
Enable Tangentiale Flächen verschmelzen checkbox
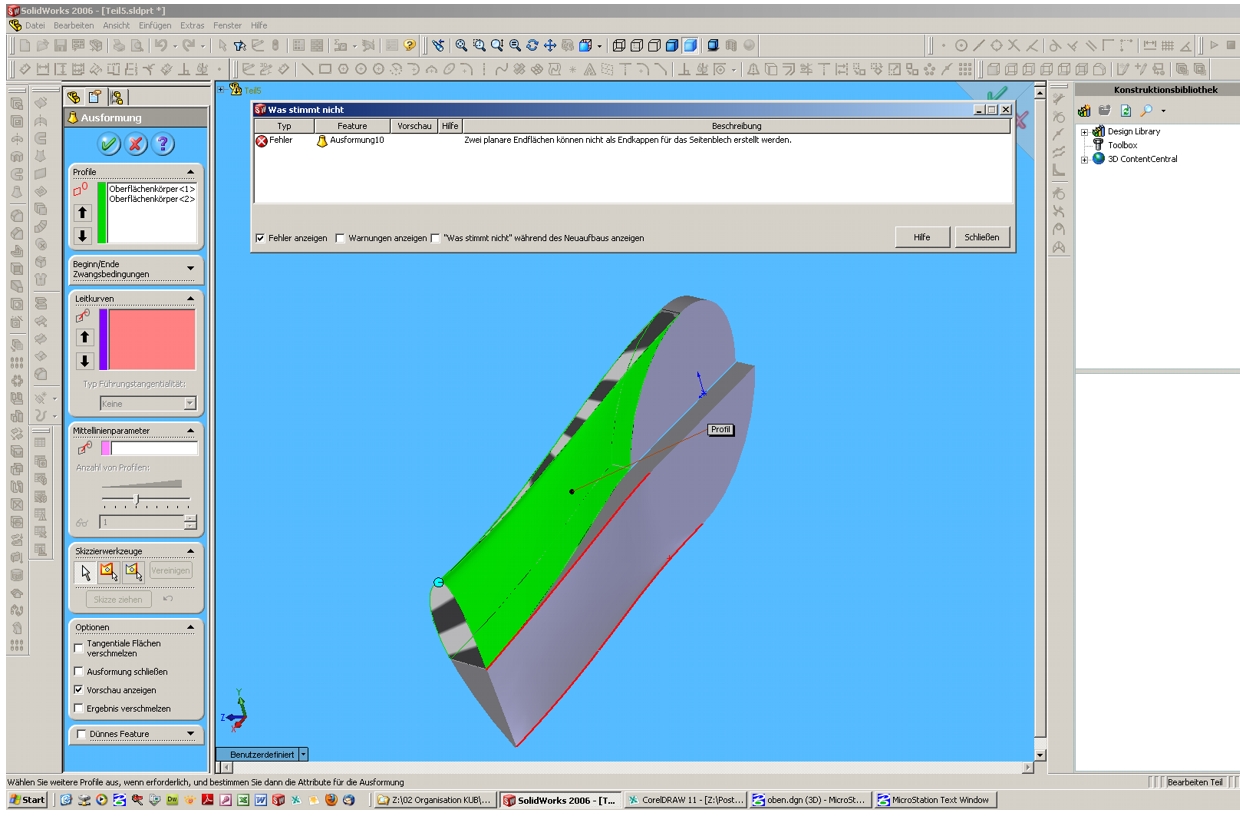[x=80, y=648]
